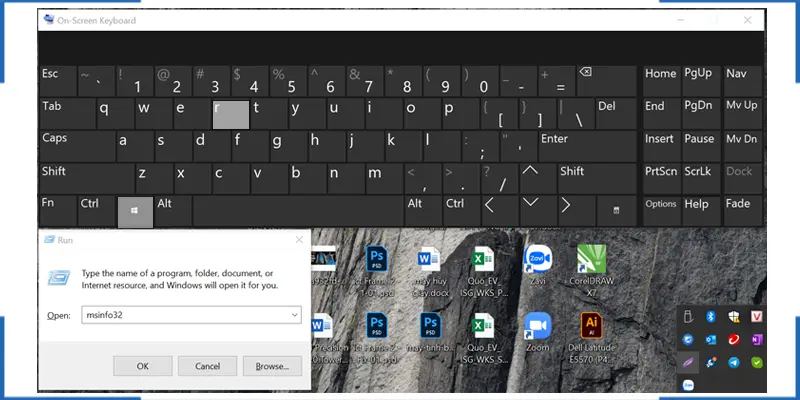Click the Telegram tray icon
Image resolution: width=800 pixels, height=400 pixels.
click(732, 362)
